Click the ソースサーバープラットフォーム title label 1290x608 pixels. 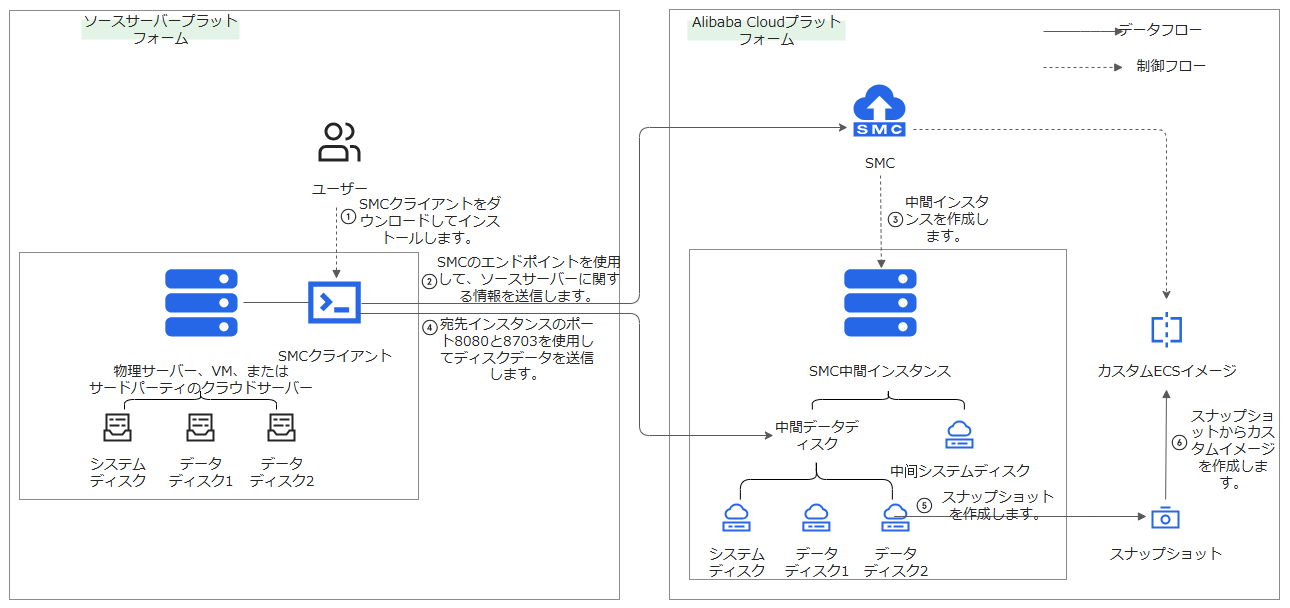coord(161,30)
